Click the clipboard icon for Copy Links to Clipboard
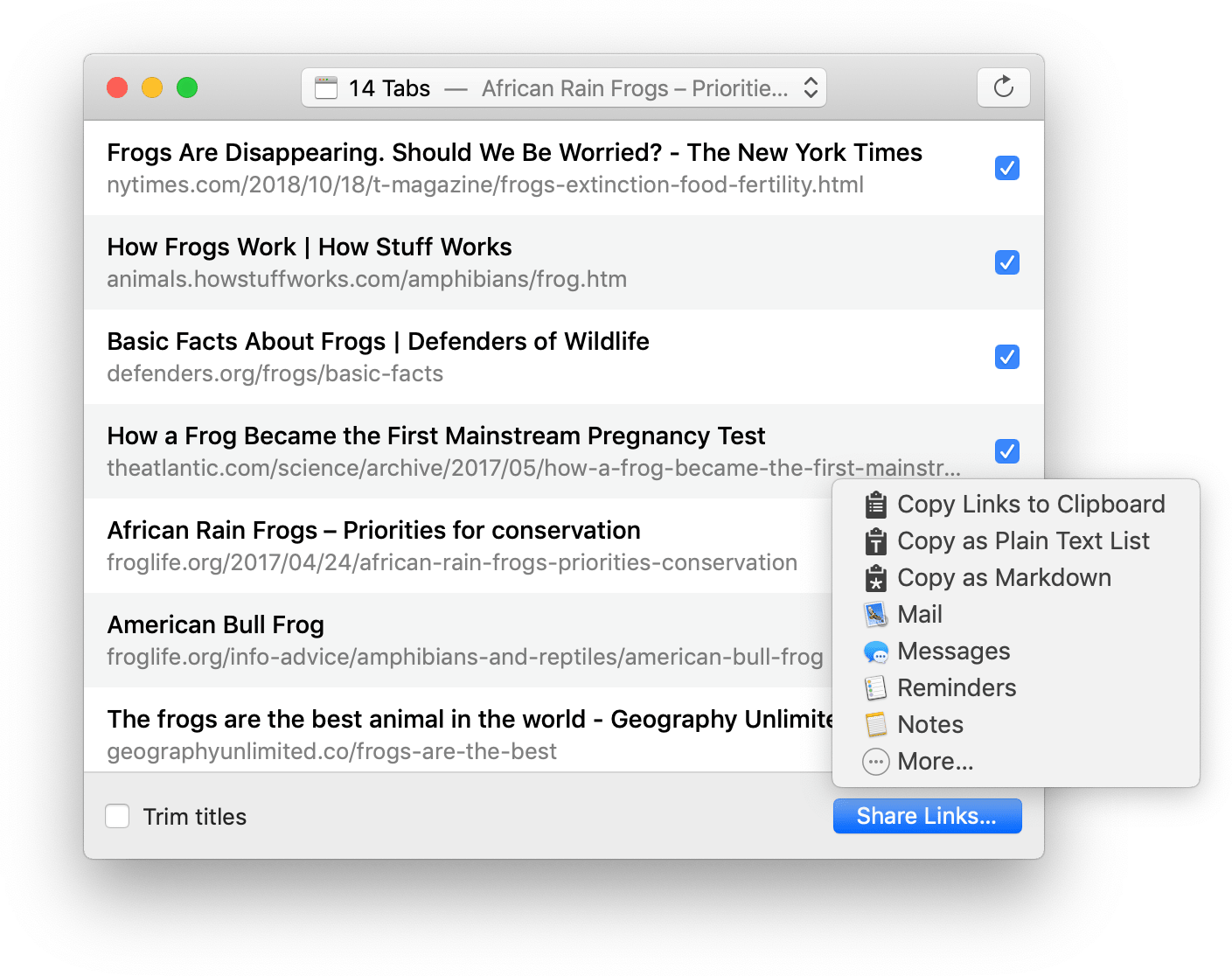 click(875, 505)
